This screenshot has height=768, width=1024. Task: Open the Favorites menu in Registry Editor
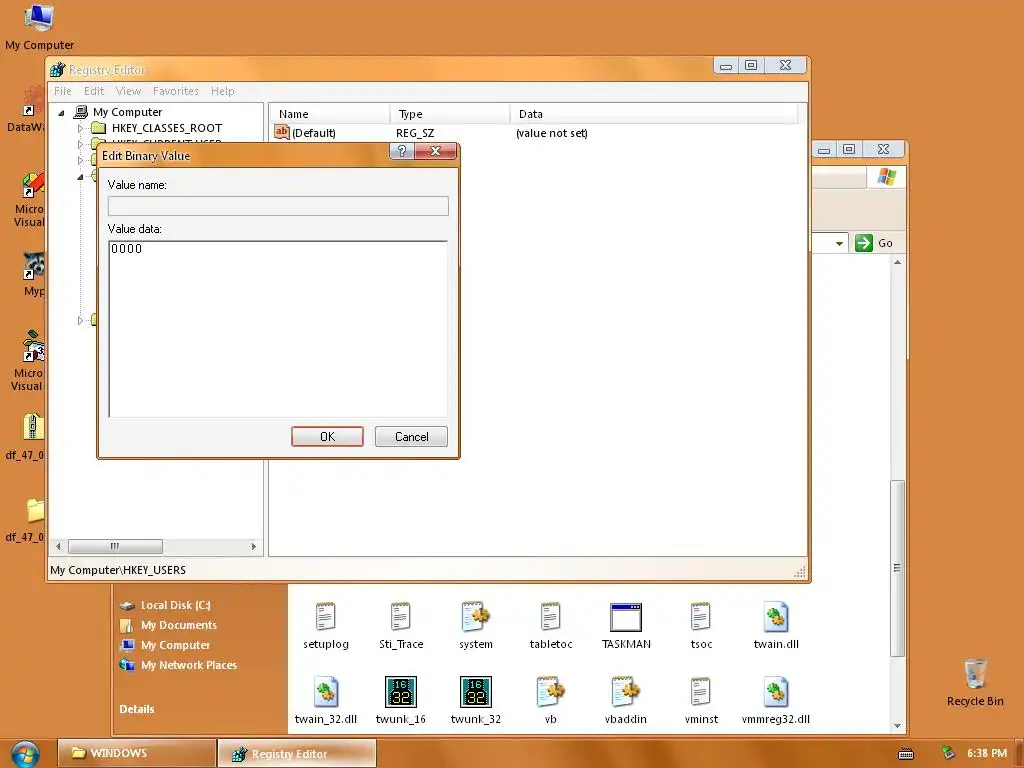[176, 91]
